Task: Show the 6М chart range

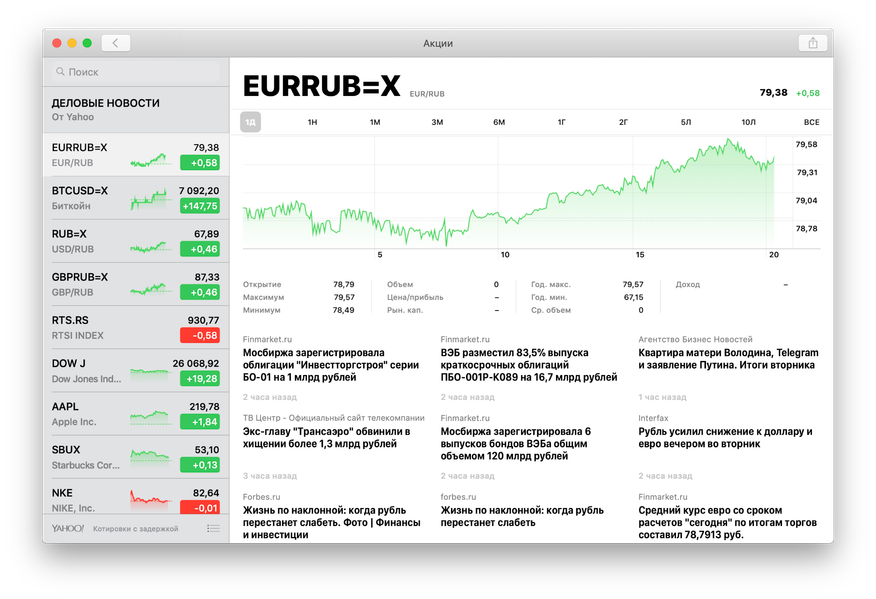Action: [499, 122]
